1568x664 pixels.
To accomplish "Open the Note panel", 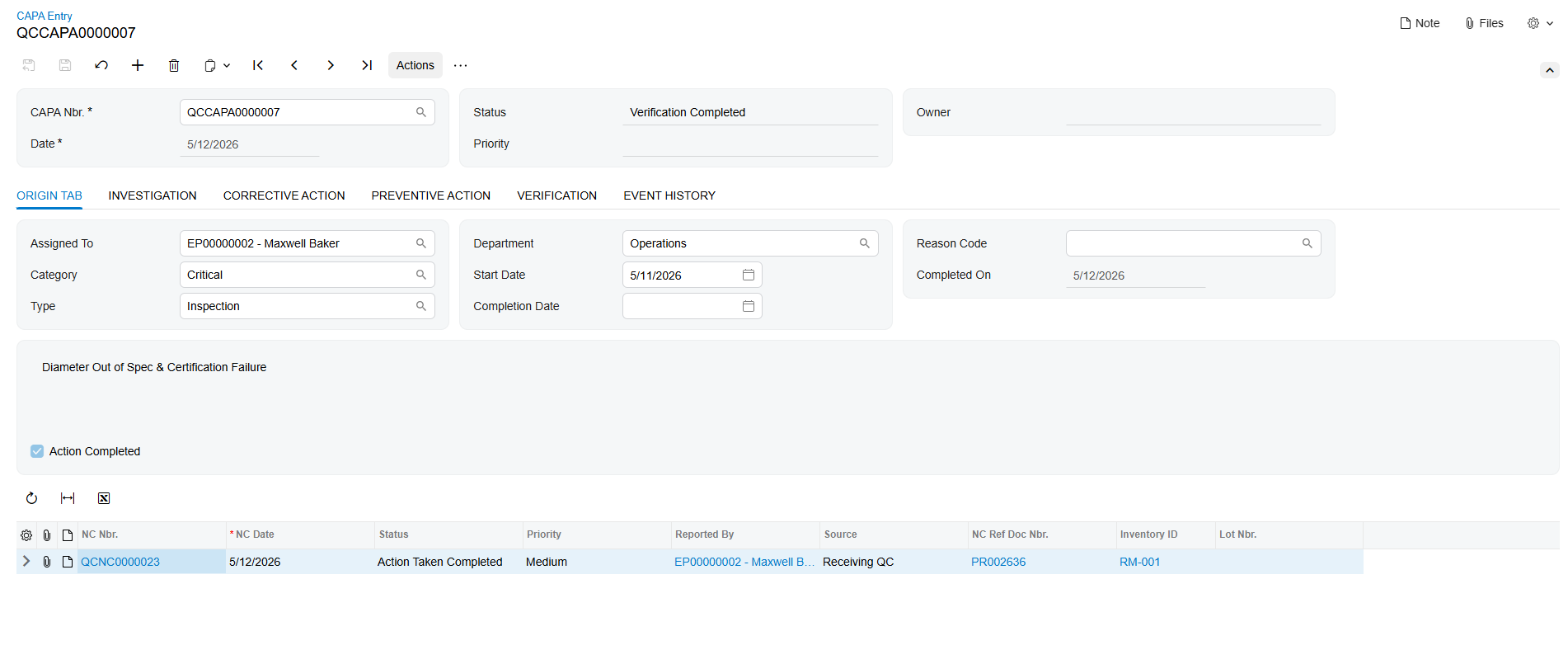I will coord(1420,23).
